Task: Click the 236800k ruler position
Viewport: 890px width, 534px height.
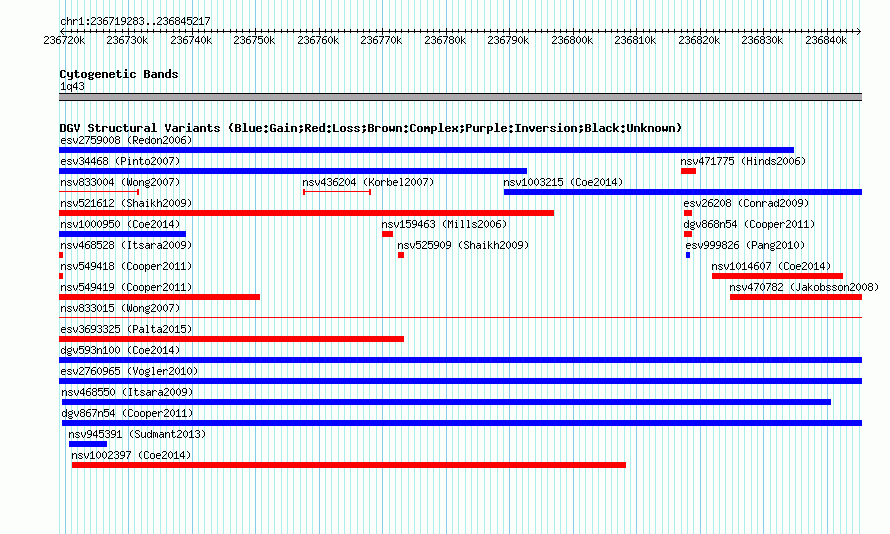Action: coord(572,40)
